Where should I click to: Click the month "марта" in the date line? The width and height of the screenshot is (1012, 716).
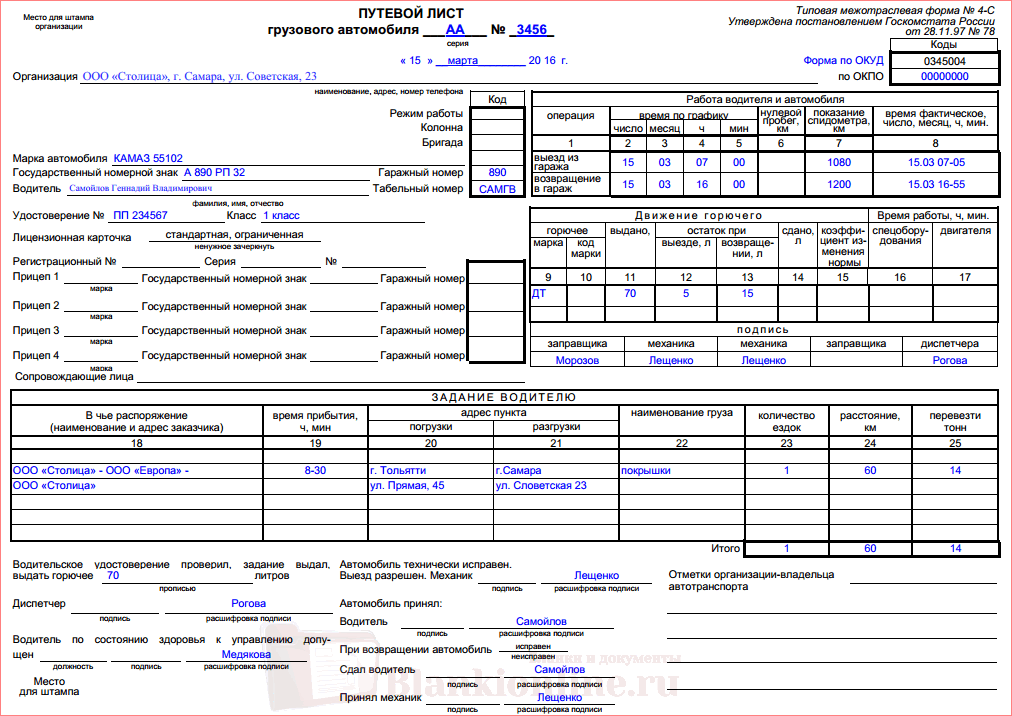coord(463,60)
